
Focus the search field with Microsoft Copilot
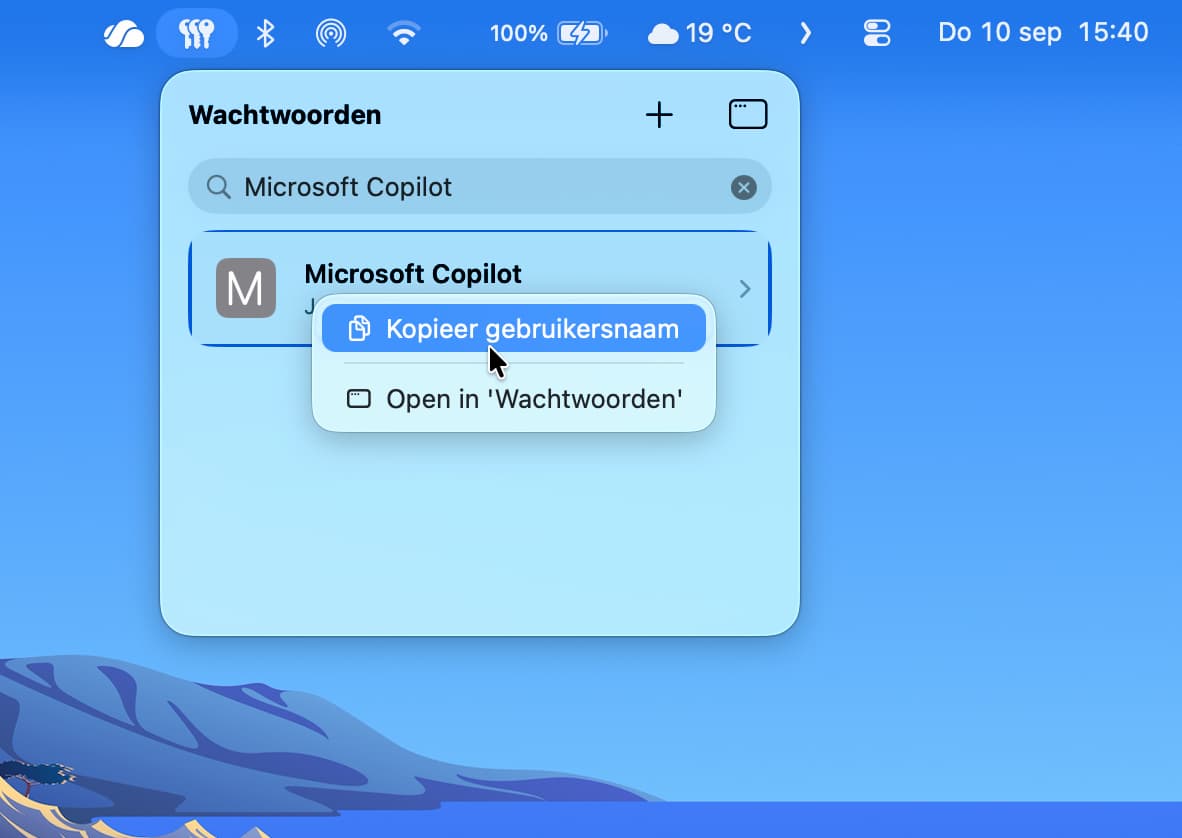pyautogui.click(x=479, y=186)
